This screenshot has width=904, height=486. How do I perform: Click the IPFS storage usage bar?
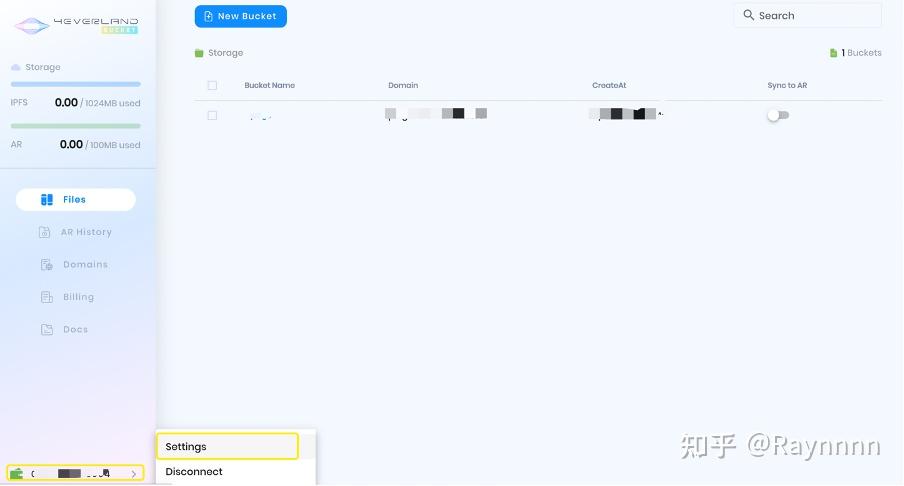(x=76, y=84)
